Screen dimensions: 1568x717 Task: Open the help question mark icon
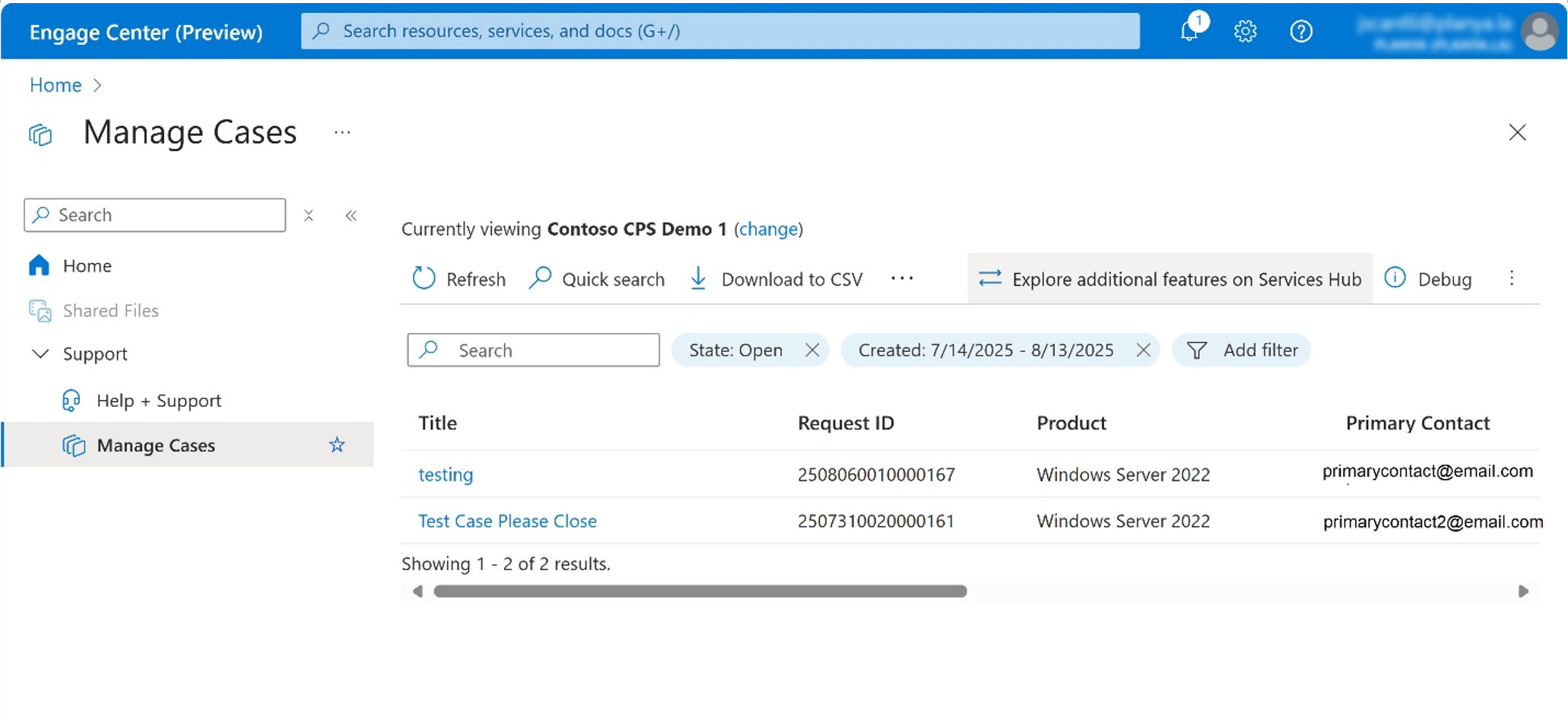click(x=1301, y=31)
